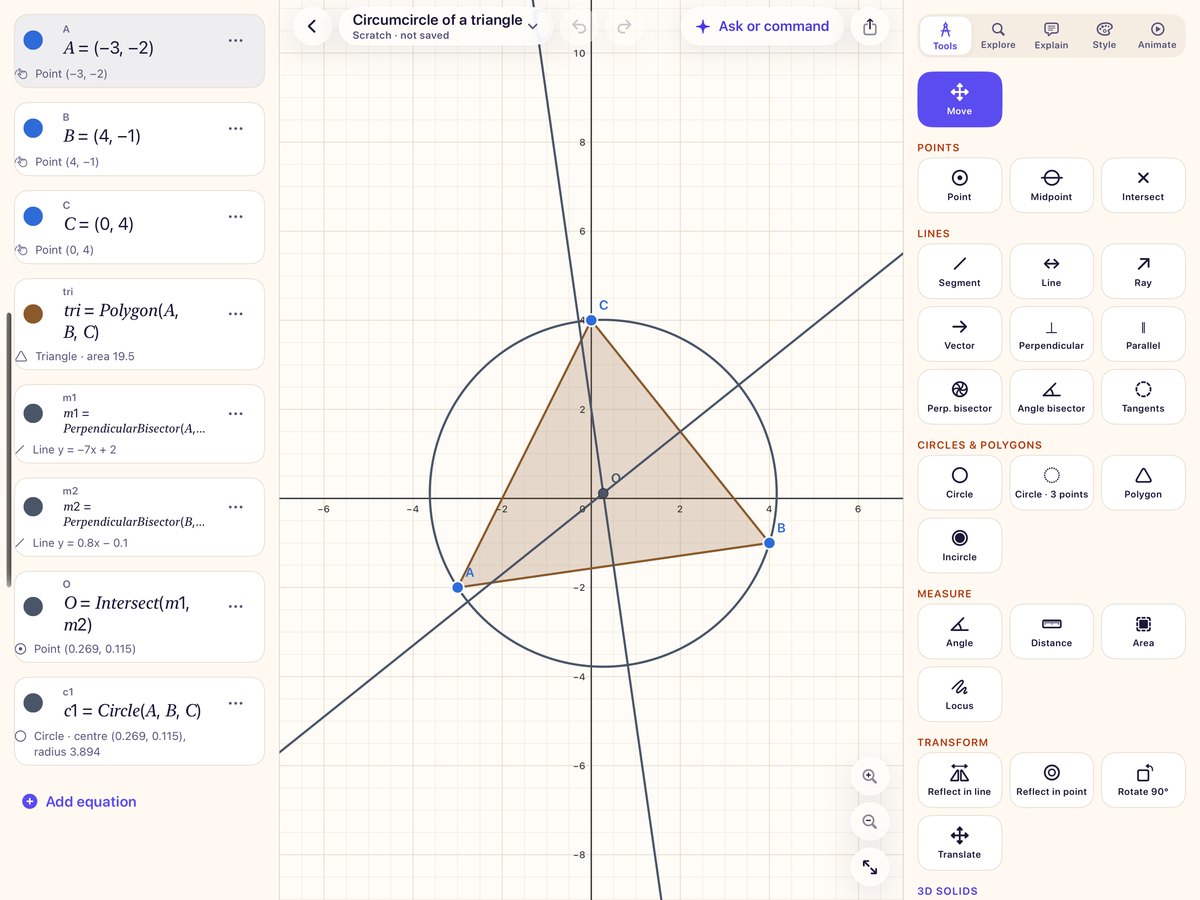The image size is (1200, 900).
Task: Select the Polygon tool
Action: [x=1143, y=483]
